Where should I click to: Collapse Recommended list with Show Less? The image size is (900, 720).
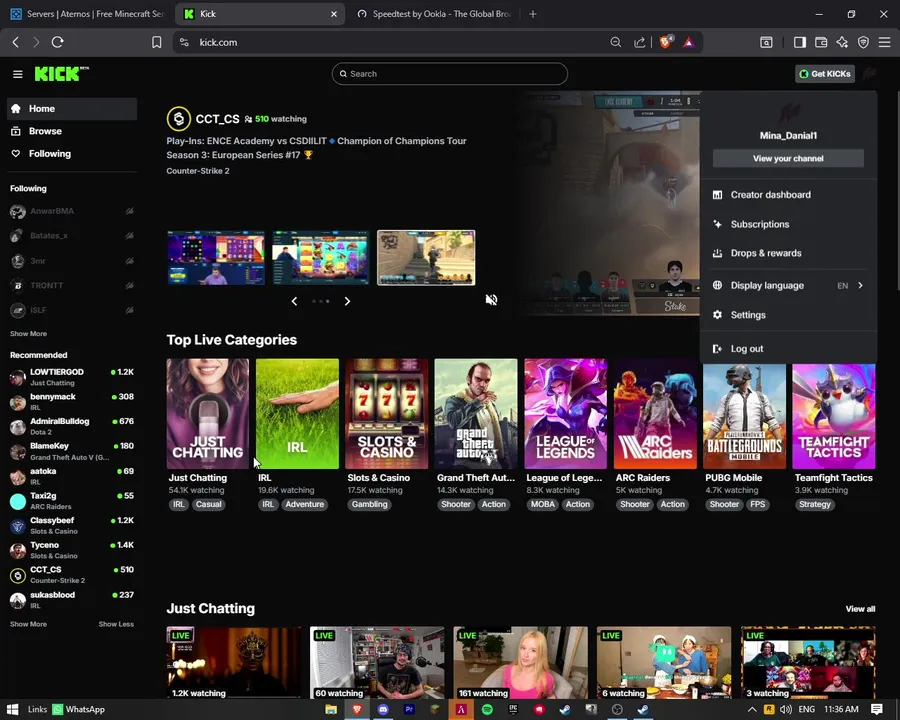[x=116, y=624]
